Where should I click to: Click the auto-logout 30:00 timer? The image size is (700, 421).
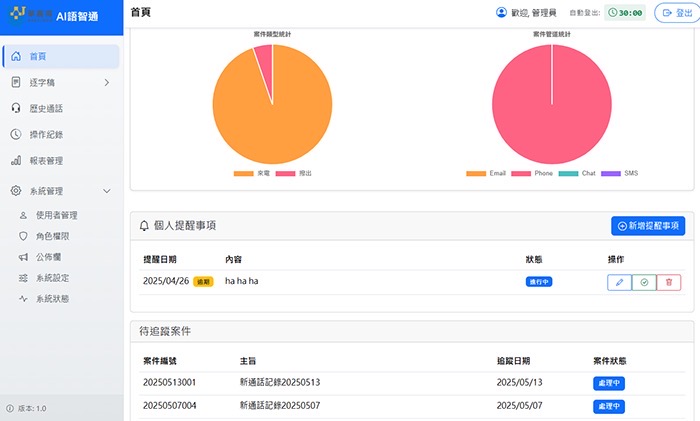[626, 14]
